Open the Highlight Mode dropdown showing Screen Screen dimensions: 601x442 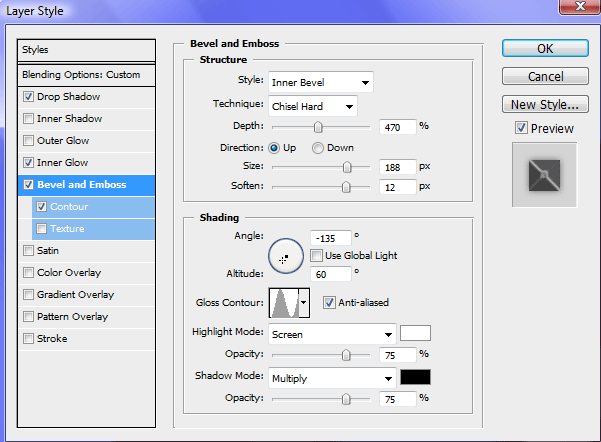pyautogui.click(x=332, y=334)
